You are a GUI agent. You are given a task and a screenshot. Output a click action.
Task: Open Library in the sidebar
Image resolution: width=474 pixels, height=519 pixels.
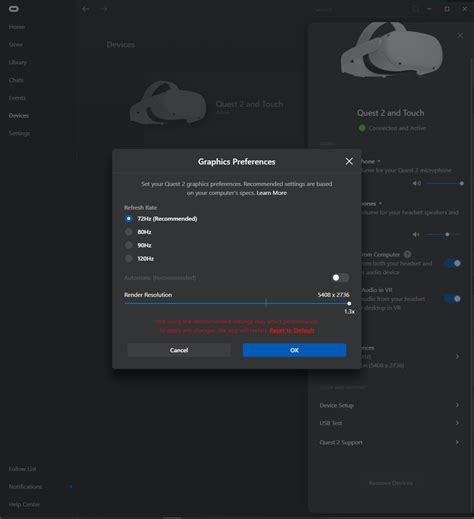18,62
